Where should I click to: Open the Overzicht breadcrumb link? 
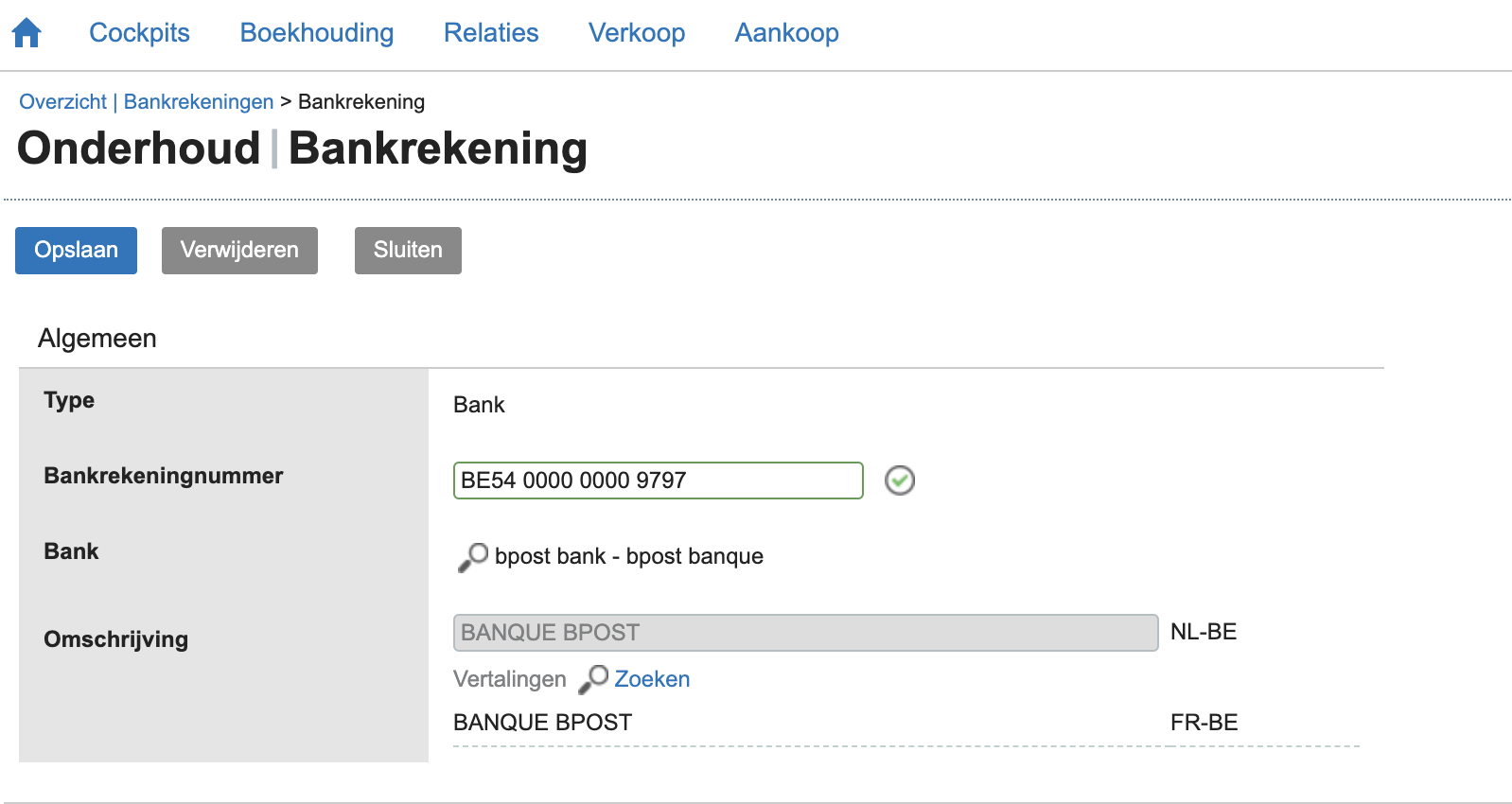(62, 101)
